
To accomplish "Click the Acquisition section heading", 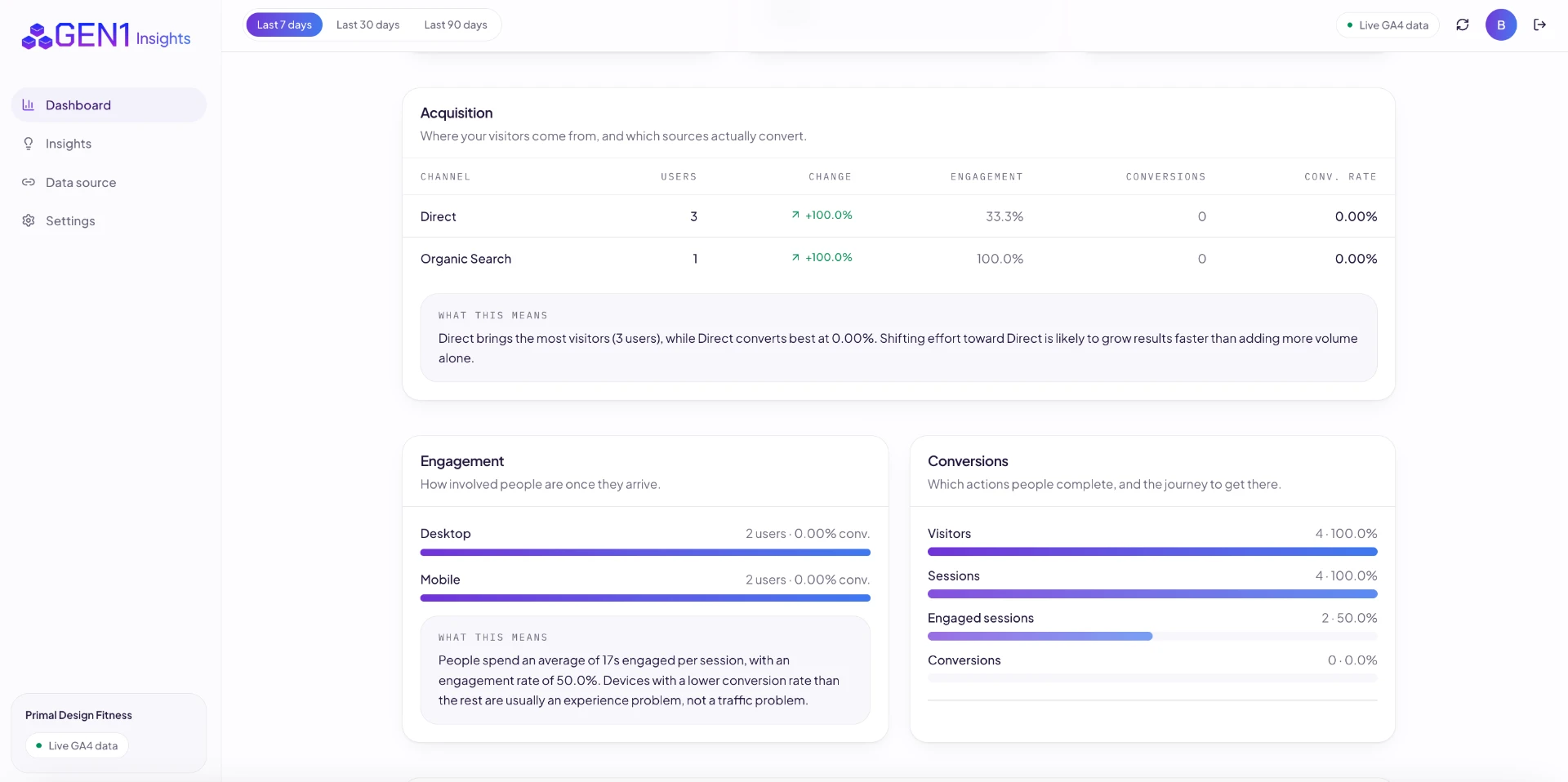I will (x=457, y=113).
